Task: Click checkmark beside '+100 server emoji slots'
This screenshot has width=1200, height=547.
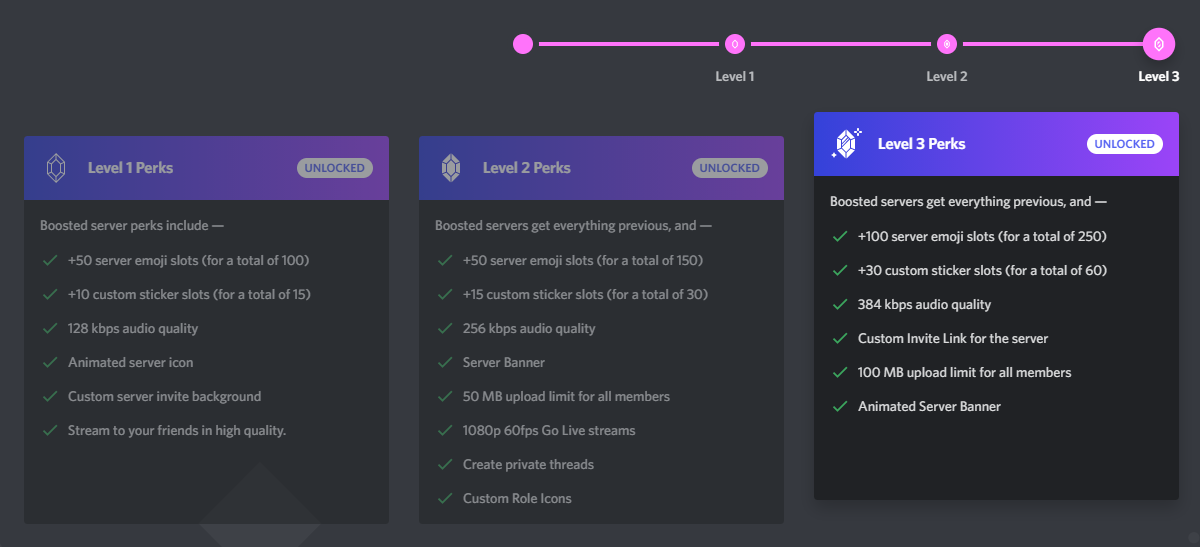Action: pos(839,236)
